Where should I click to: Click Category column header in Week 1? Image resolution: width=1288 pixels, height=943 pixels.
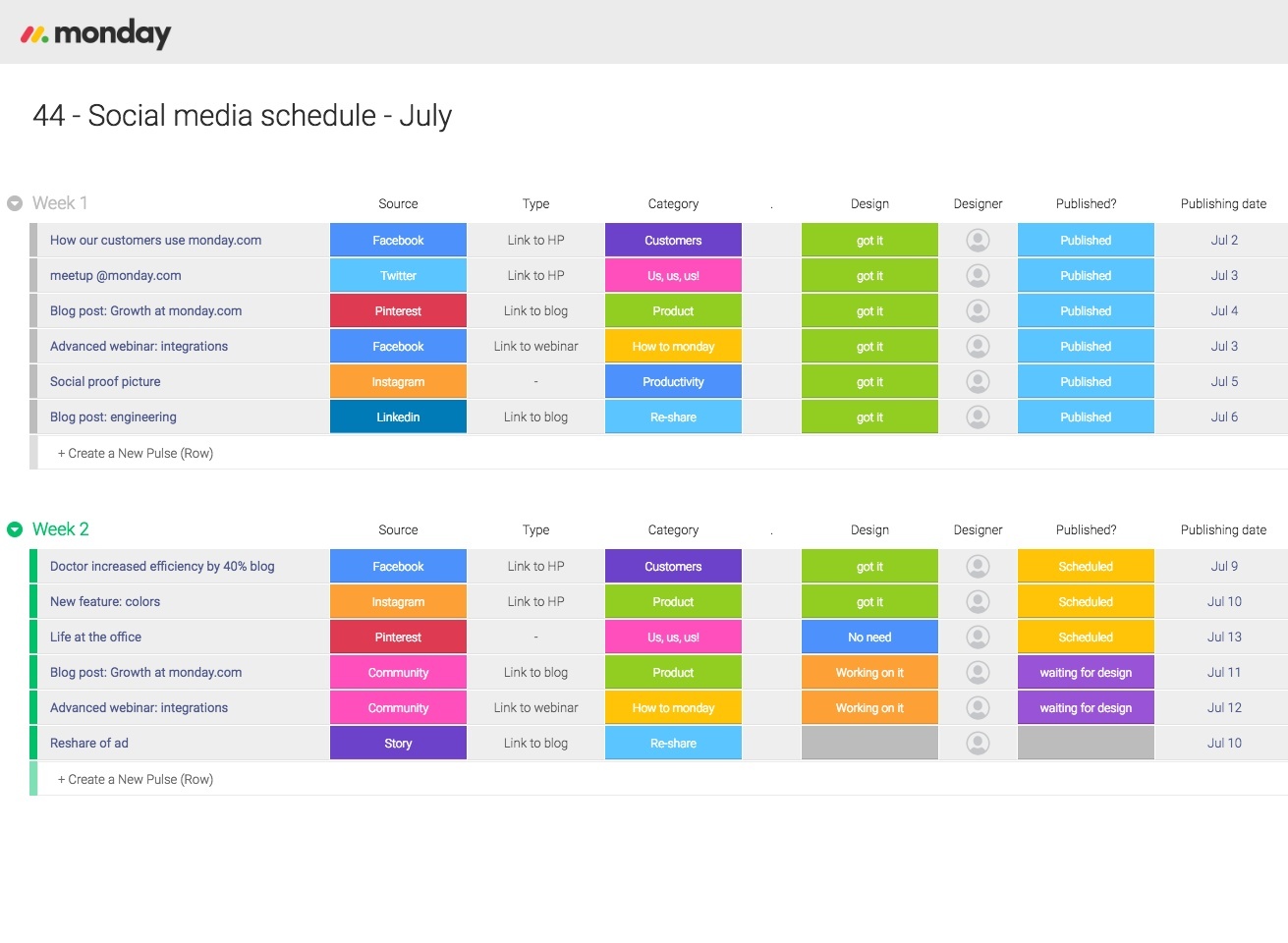coord(673,204)
